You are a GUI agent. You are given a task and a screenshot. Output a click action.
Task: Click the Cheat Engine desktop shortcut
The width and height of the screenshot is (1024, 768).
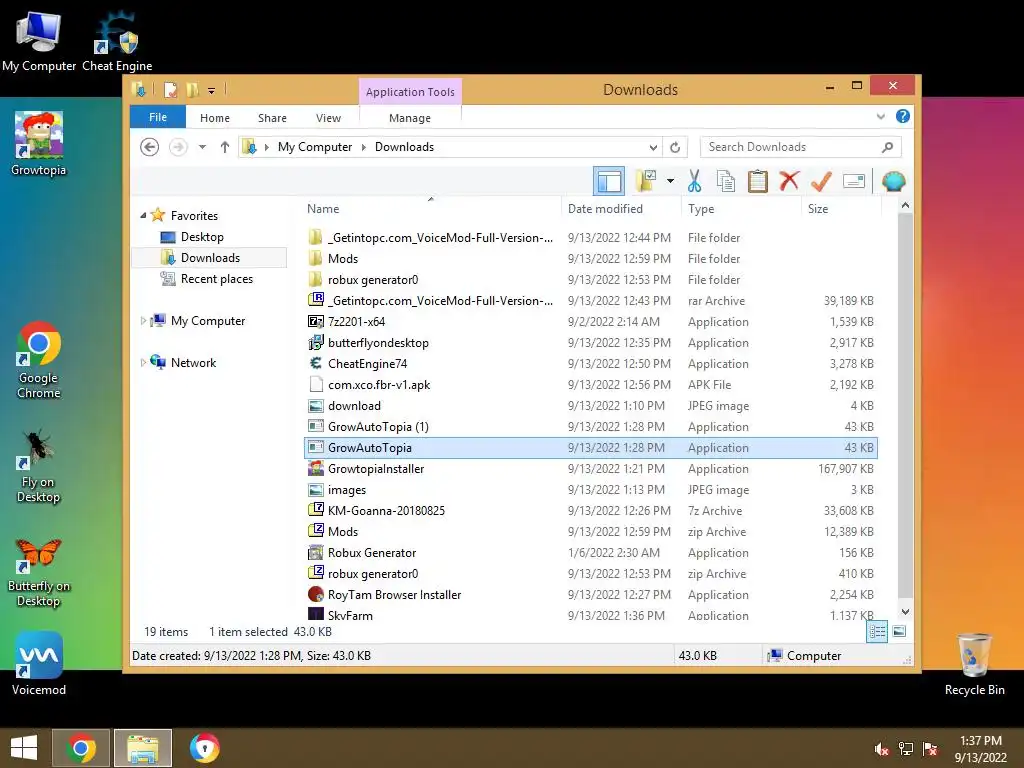tap(117, 40)
